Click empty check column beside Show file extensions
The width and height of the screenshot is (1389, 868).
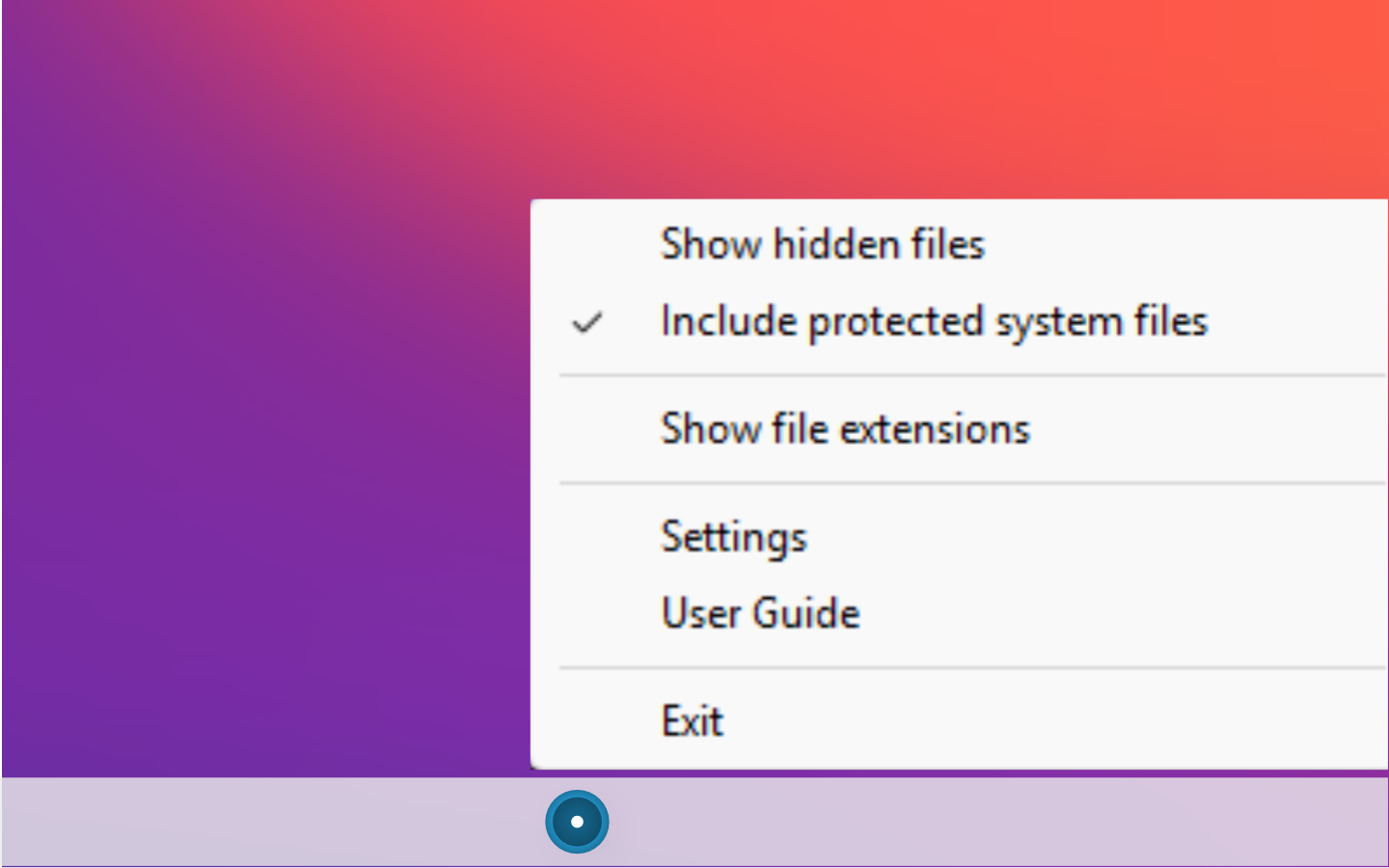587,429
